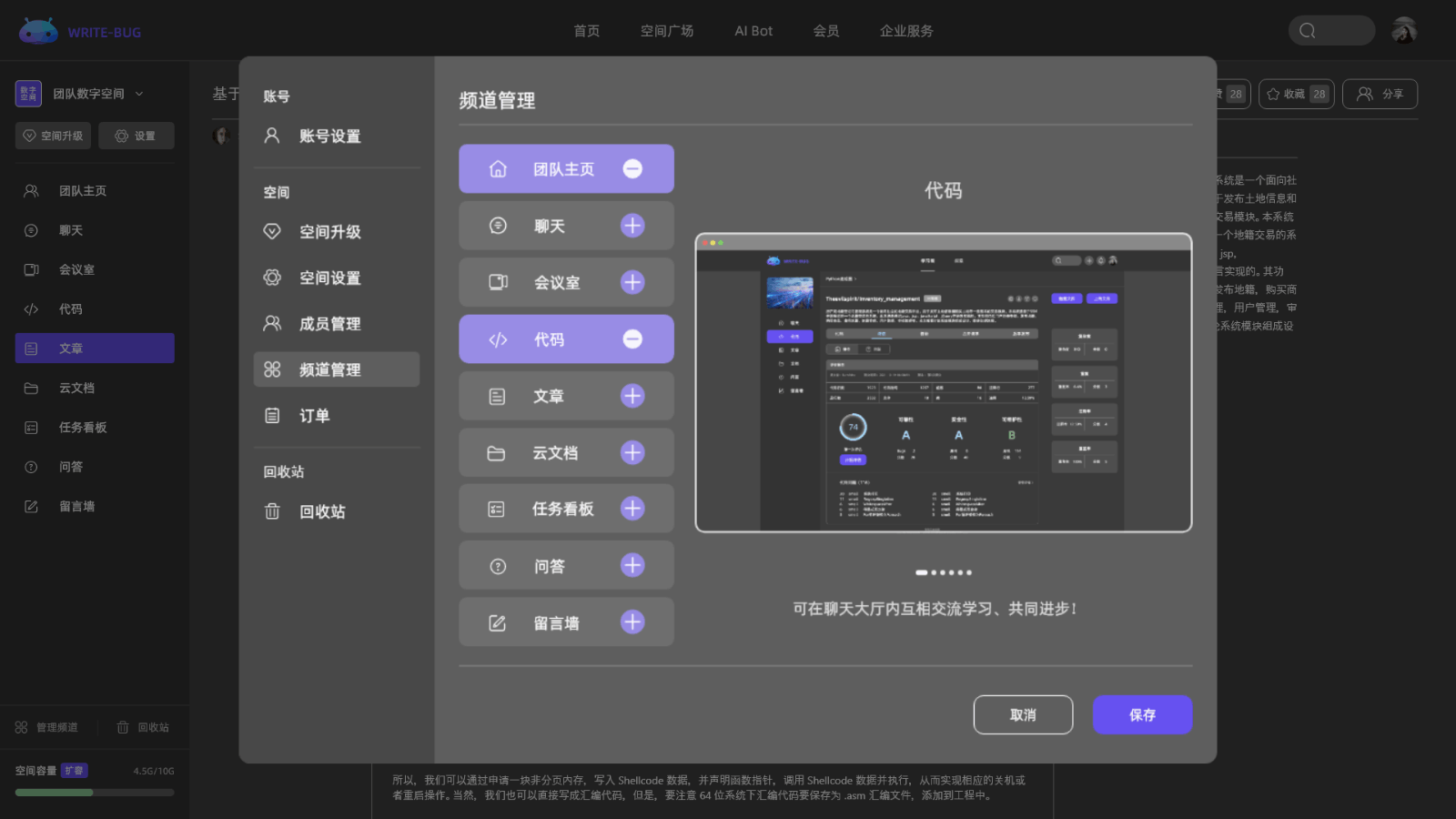Navigate to 空间广场 in top menu
Screen dimensions: 1456x819
point(667,30)
